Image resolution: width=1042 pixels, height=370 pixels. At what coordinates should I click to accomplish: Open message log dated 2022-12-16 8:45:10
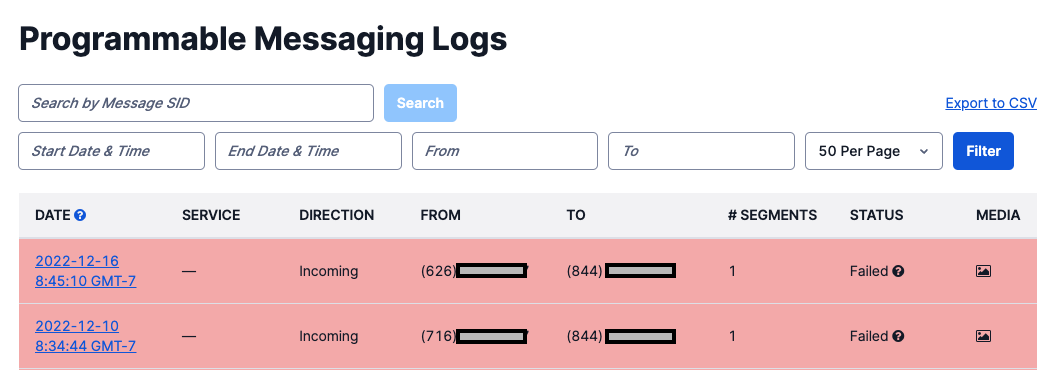pyautogui.click(x=86, y=271)
